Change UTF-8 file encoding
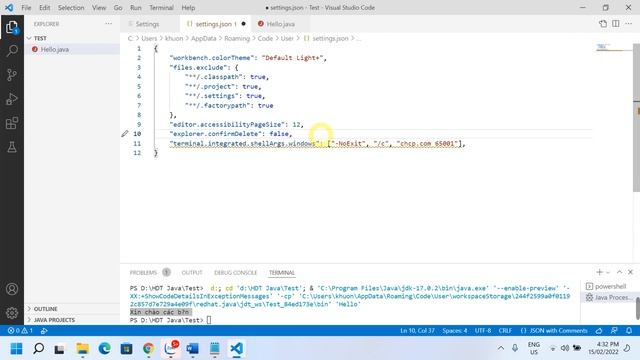Screen dimensions: 640x360 pyautogui.click(x=483, y=331)
